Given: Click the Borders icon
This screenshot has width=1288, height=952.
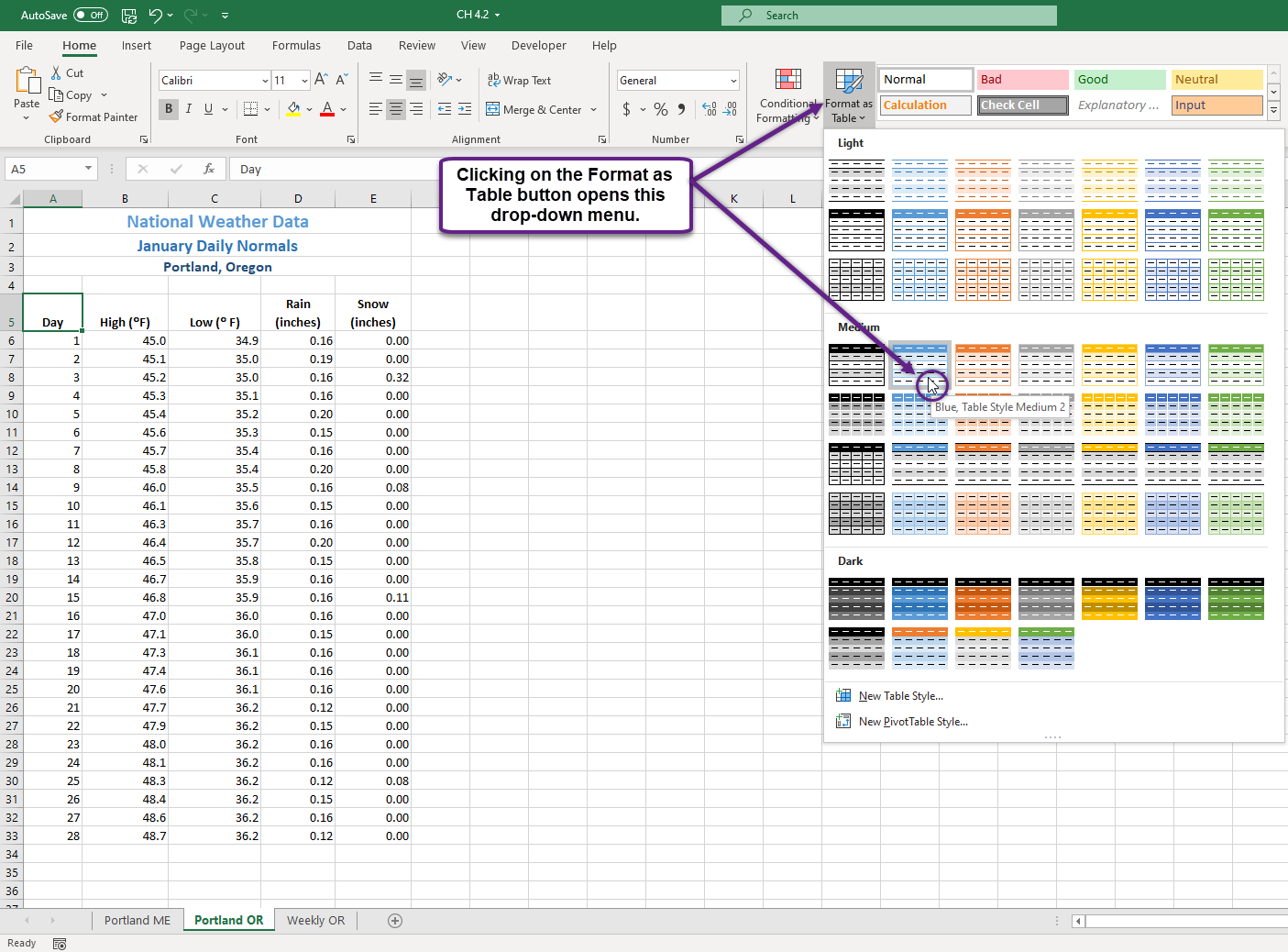Looking at the screenshot, I should (251, 109).
